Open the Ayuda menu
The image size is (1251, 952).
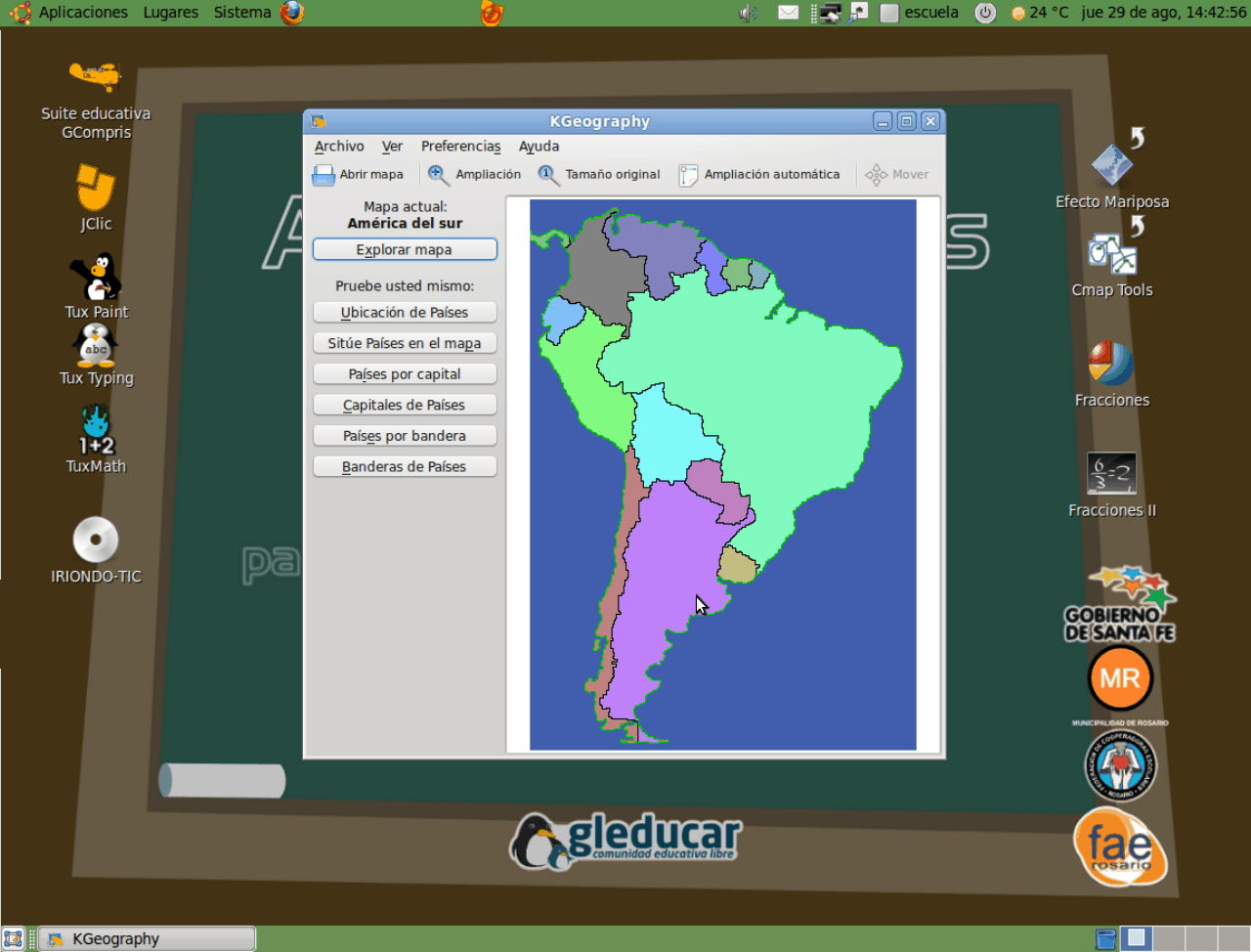click(x=539, y=147)
